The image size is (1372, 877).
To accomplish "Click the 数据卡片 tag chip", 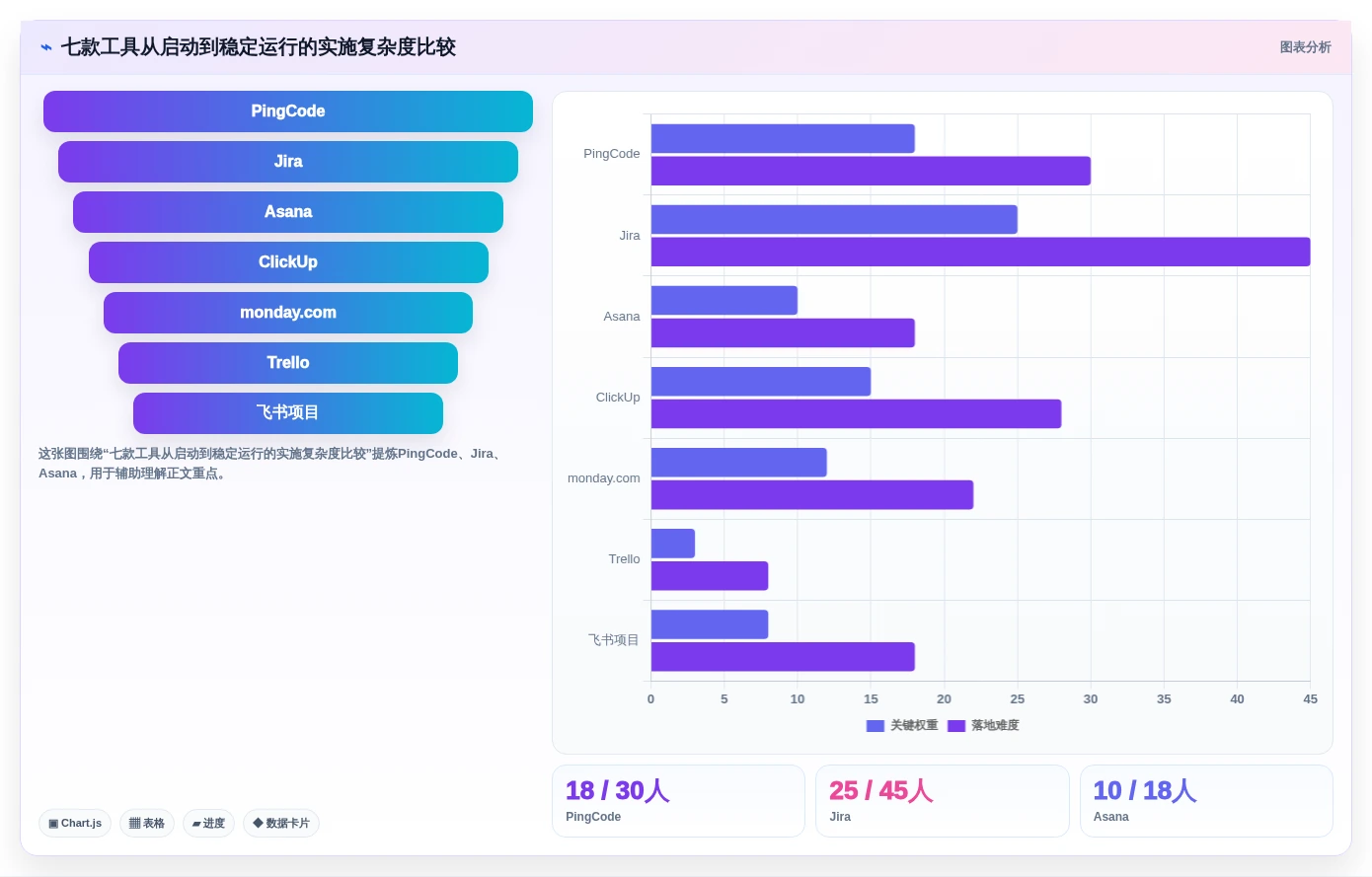I will [281, 823].
